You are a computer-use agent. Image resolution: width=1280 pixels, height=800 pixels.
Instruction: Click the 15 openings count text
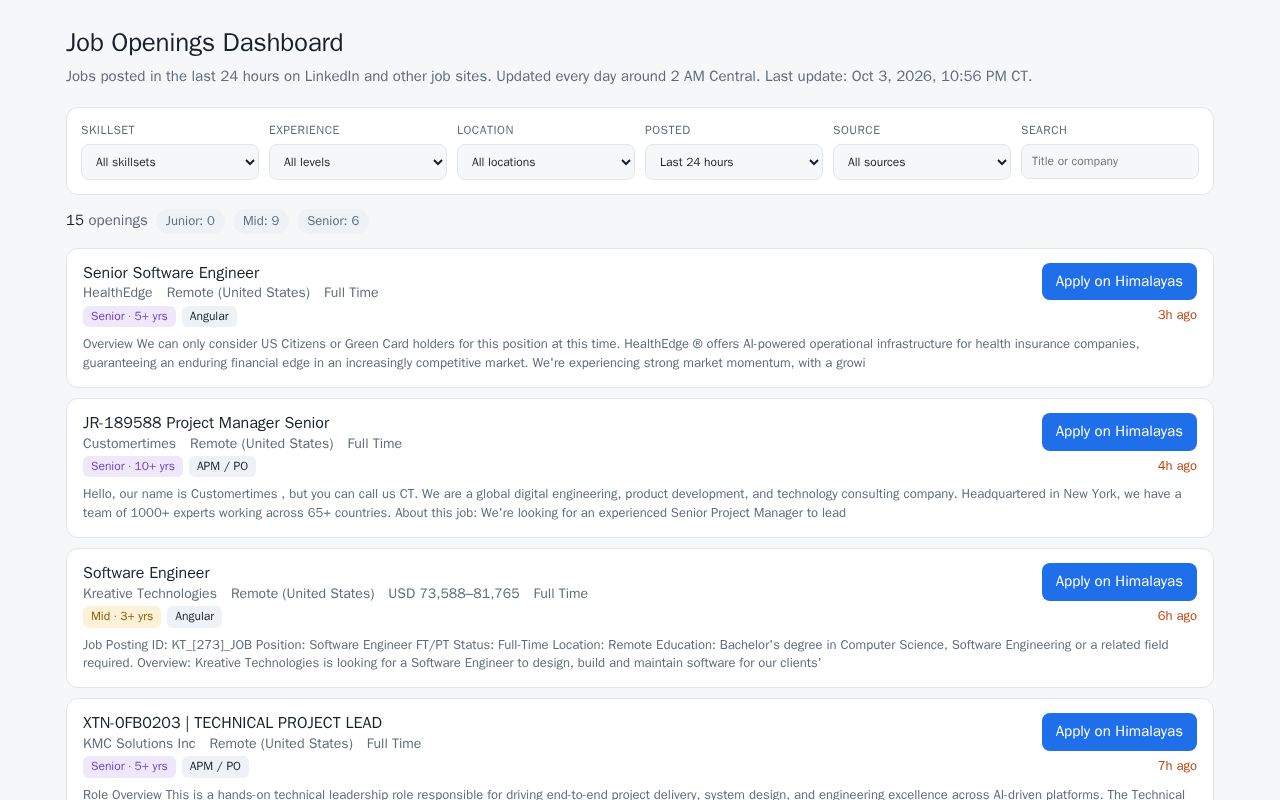(x=107, y=220)
